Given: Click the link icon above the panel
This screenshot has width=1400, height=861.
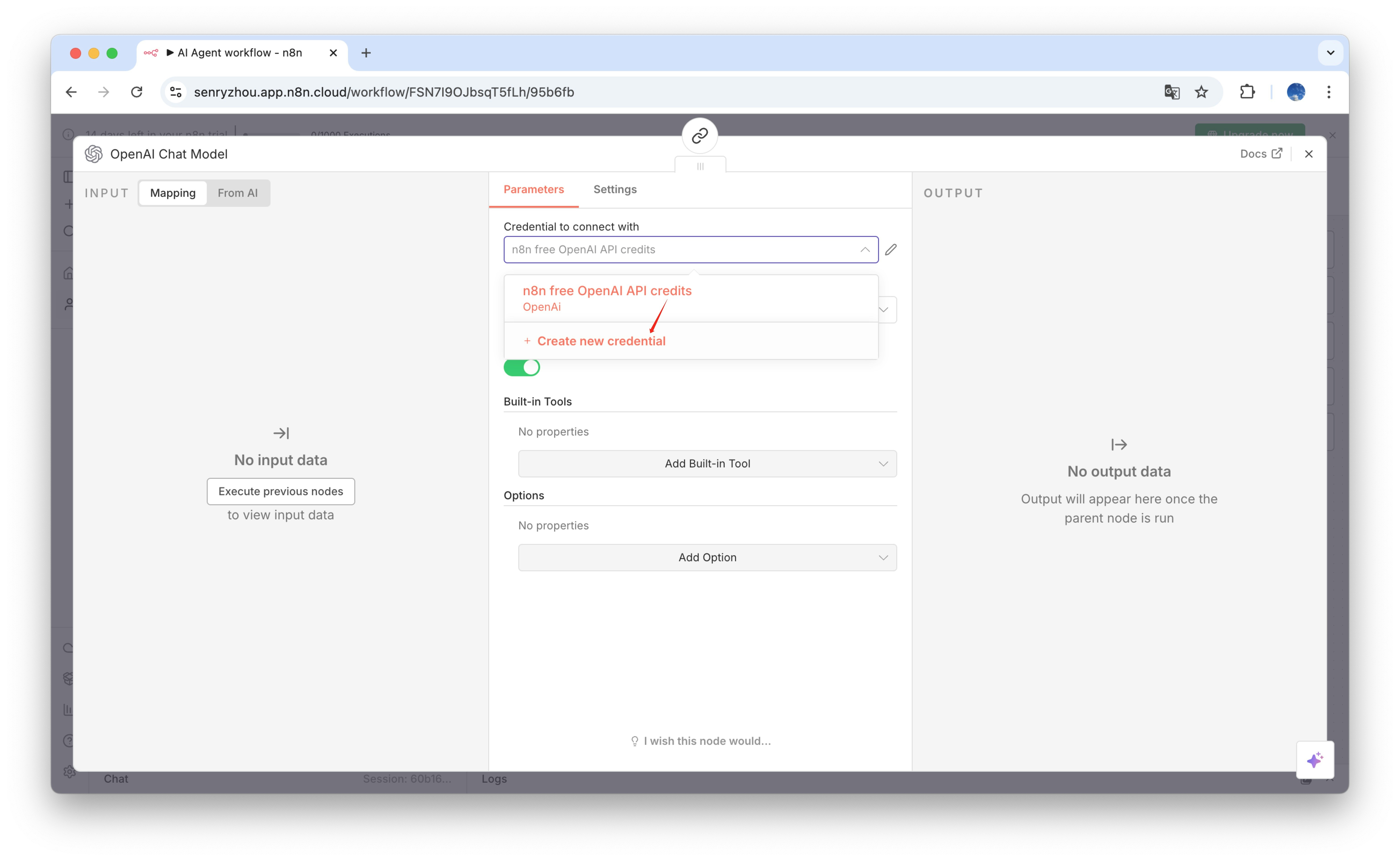Looking at the screenshot, I should tap(700, 136).
